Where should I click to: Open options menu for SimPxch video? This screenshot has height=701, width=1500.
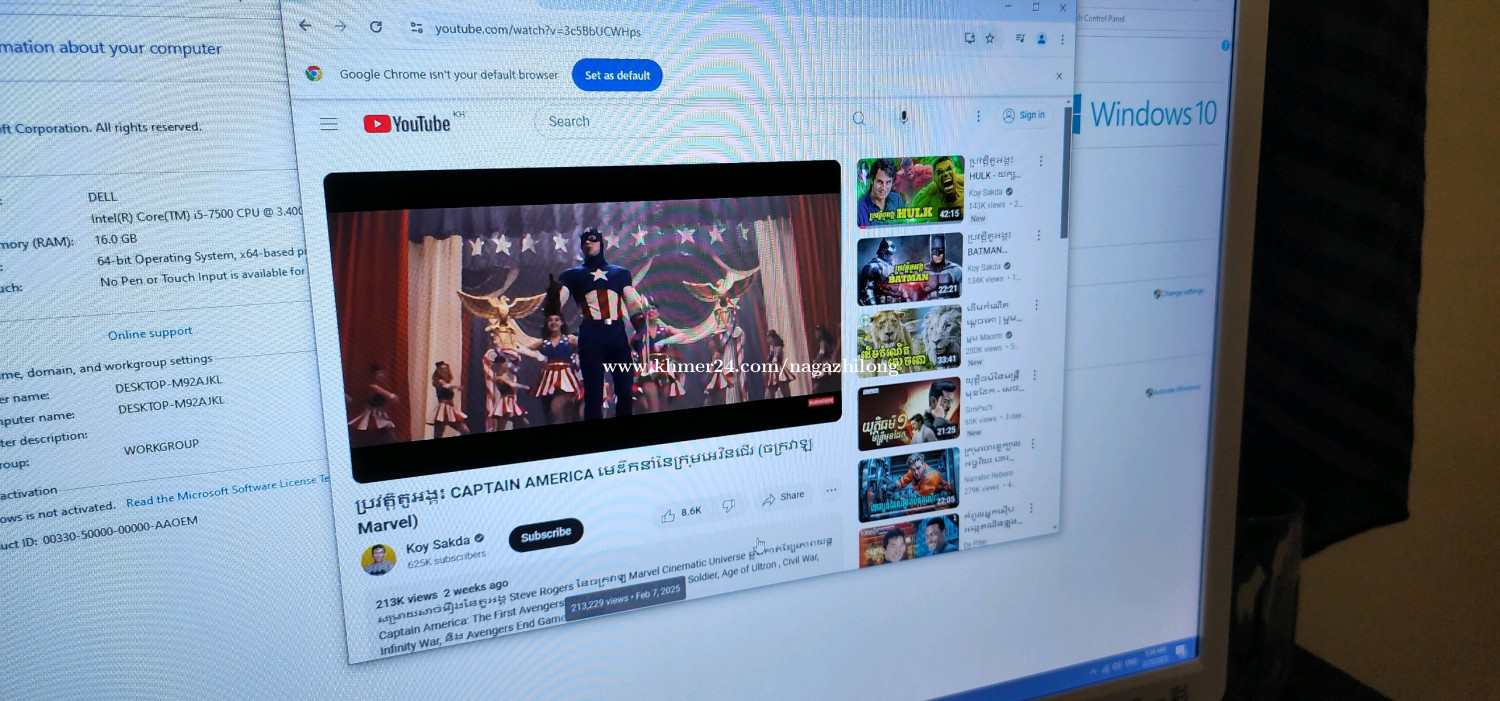(1034, 376)
